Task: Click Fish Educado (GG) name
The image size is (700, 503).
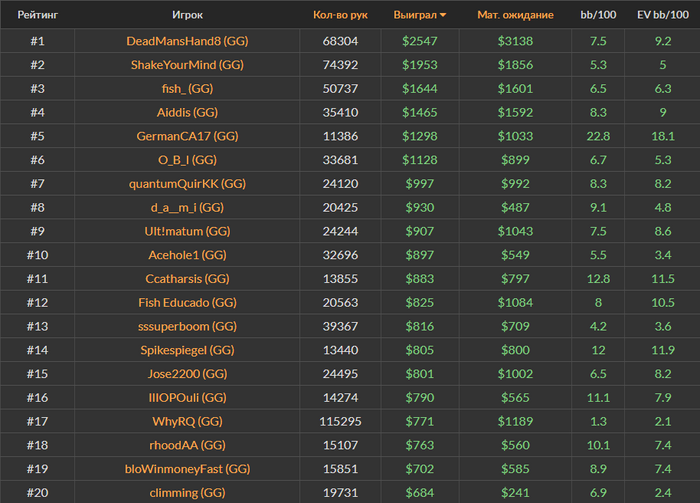Action: point(188,302)
